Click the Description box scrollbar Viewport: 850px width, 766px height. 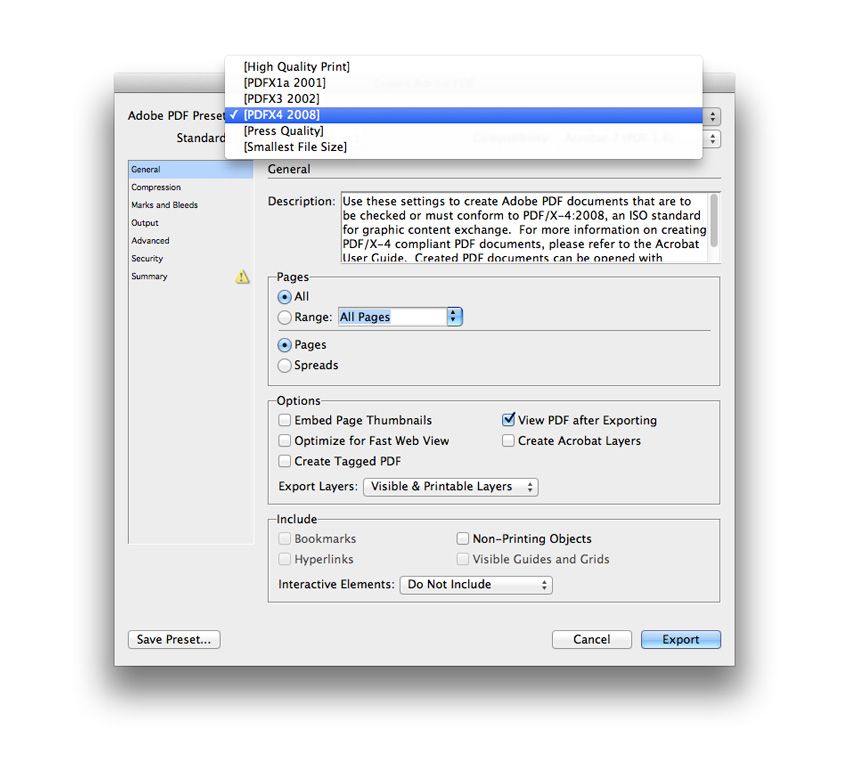click(714, 221)
